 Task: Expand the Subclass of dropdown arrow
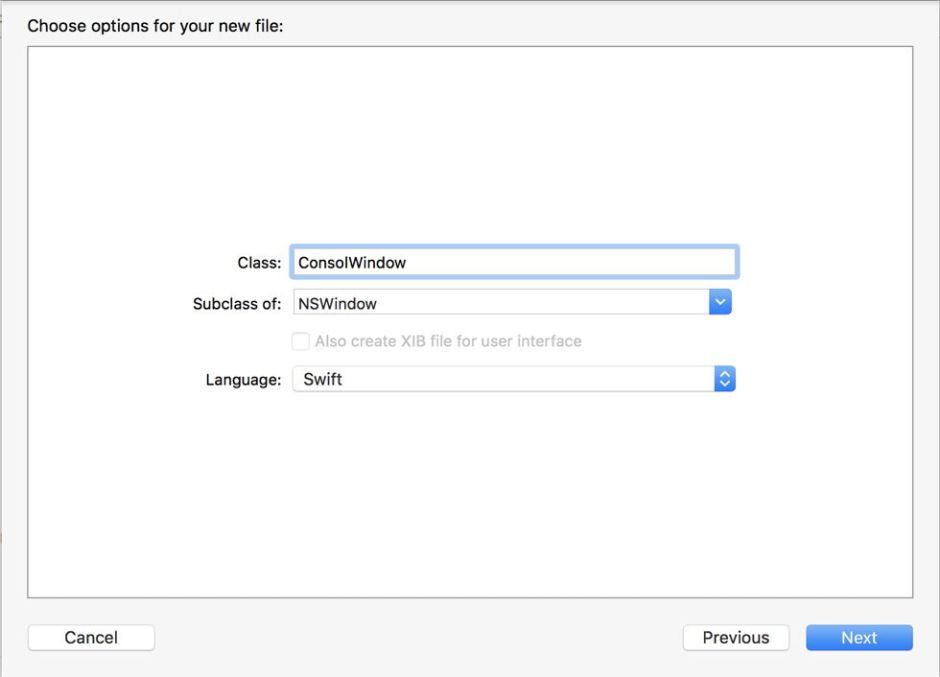click(x=720, y=302)
